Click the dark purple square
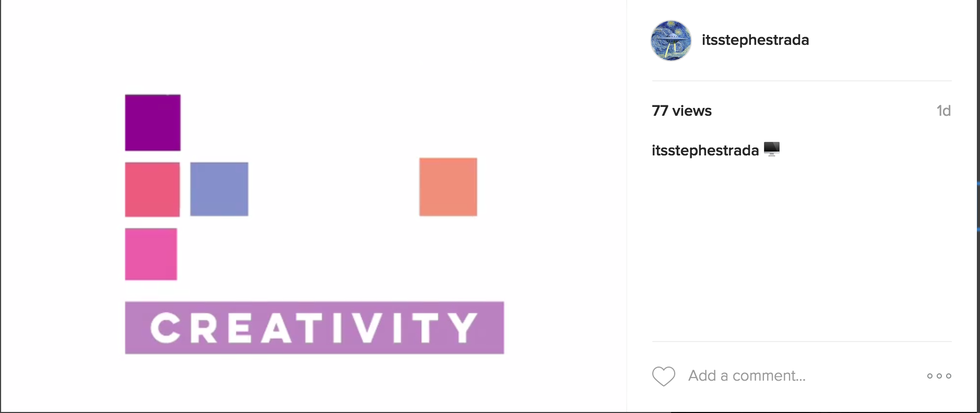The height and width of the screenshot is (413, 980). [153, 123]
